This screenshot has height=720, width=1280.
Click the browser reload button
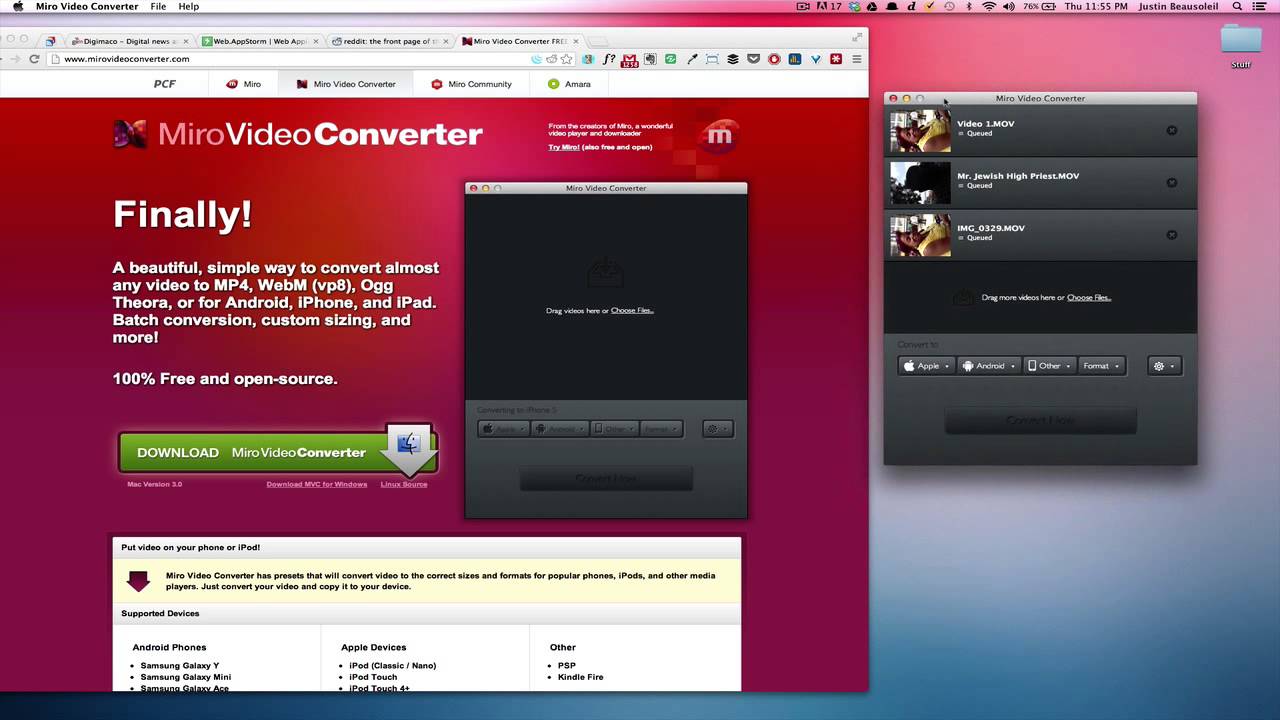click(x=34, y=59)
